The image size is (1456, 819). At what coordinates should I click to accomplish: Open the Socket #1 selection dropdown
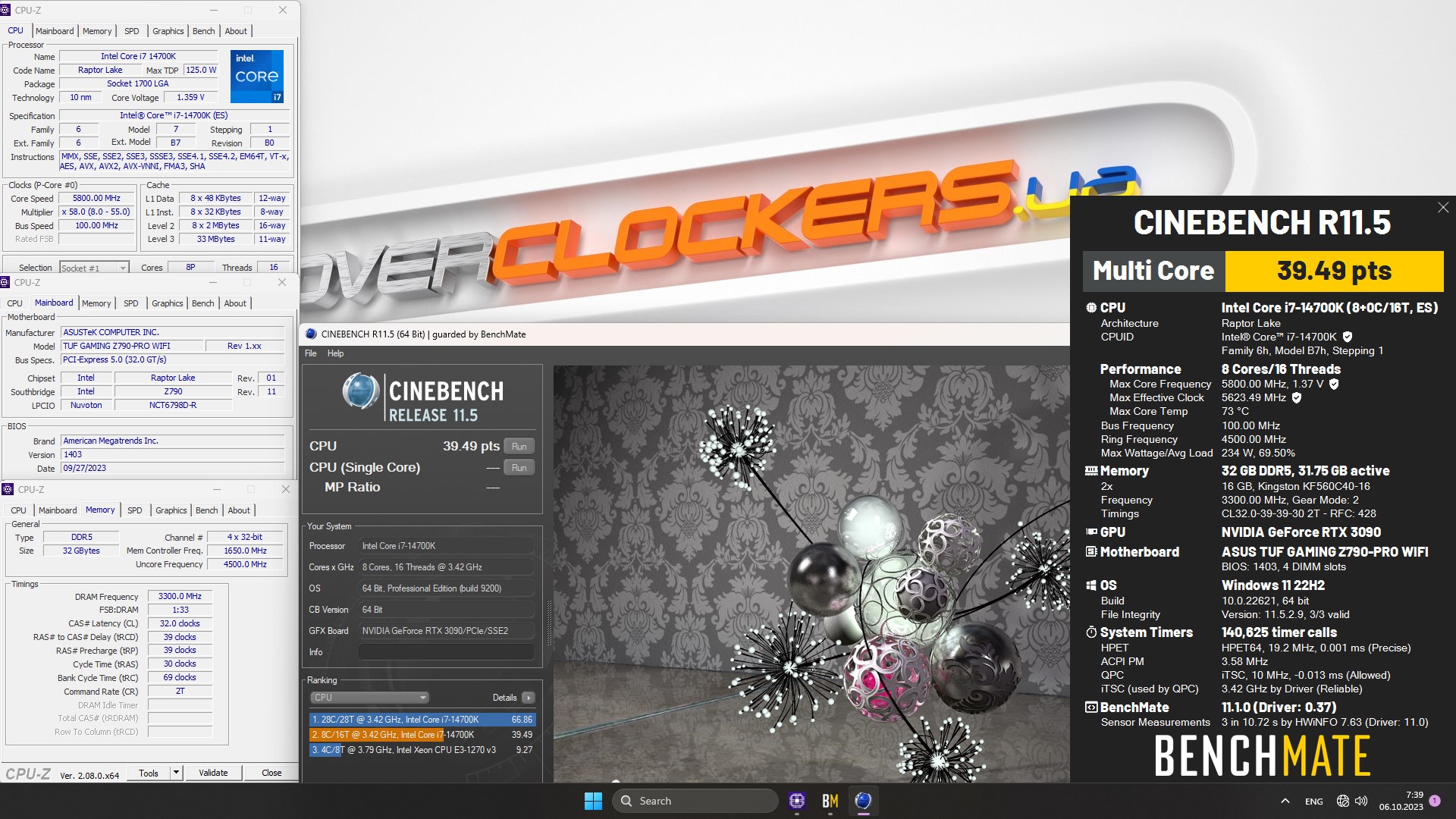94,268
